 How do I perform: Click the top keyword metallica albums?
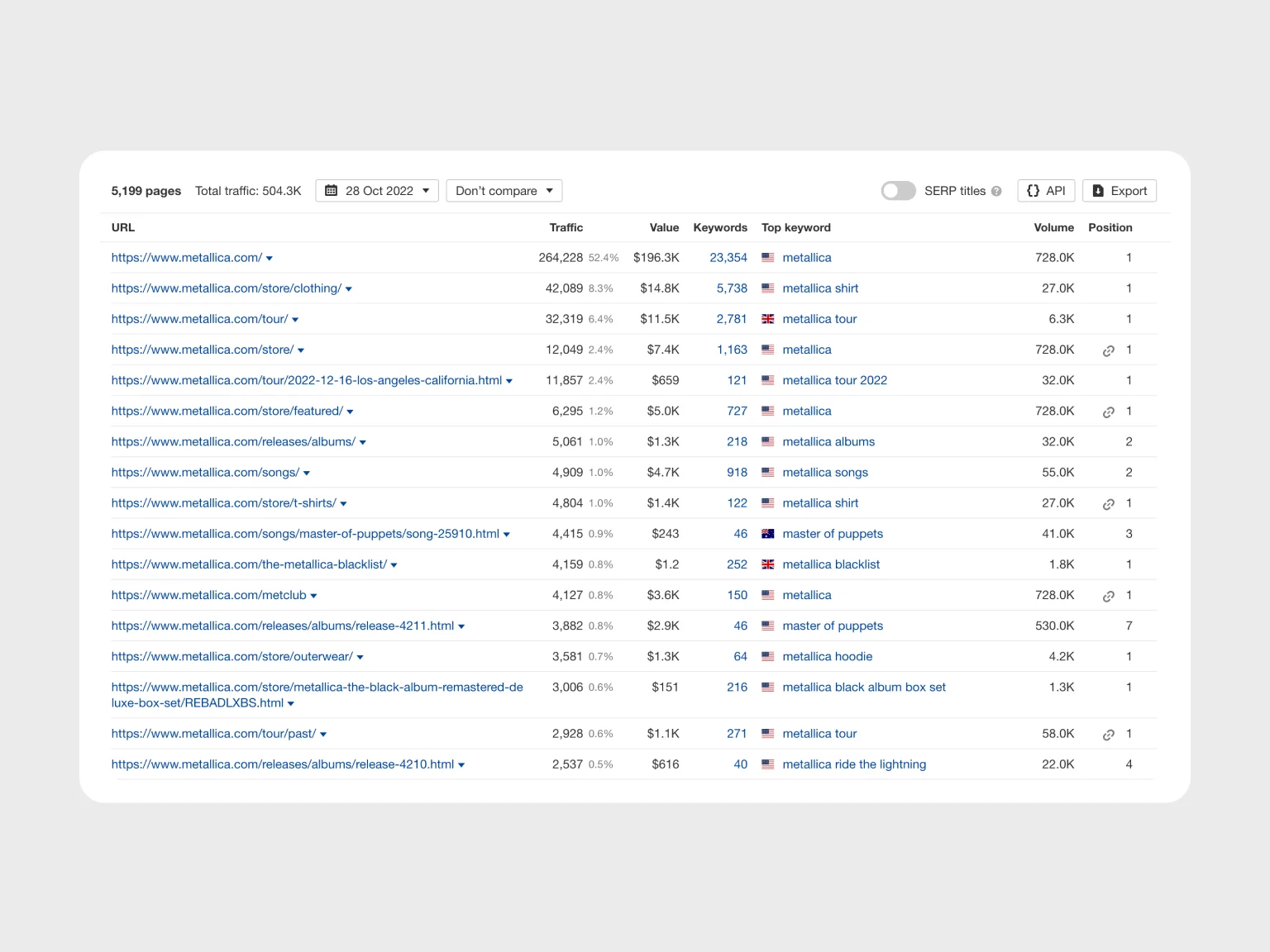click(828, 442)
